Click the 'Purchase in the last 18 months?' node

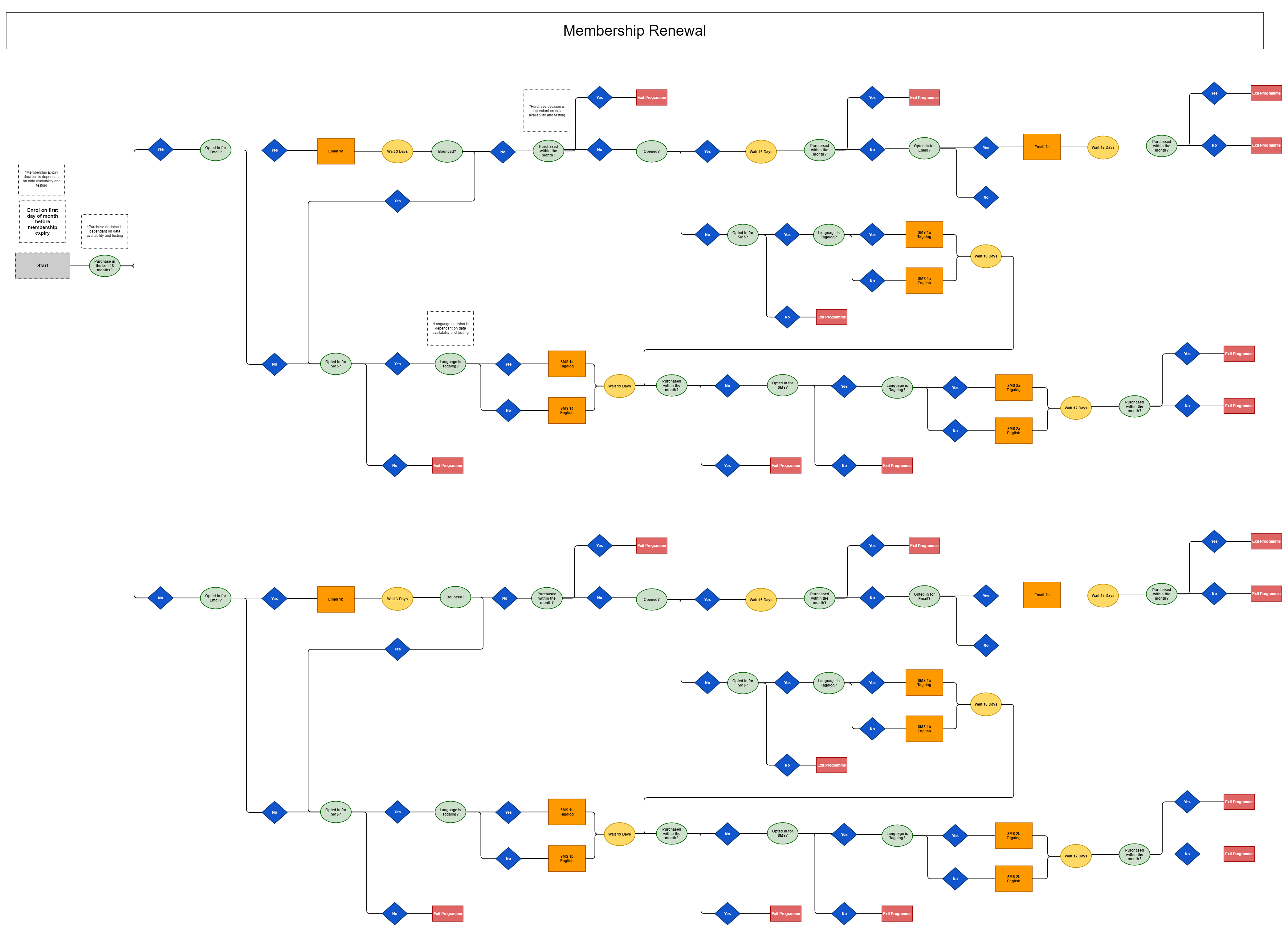pyautogui.click(x=104, y=266)
